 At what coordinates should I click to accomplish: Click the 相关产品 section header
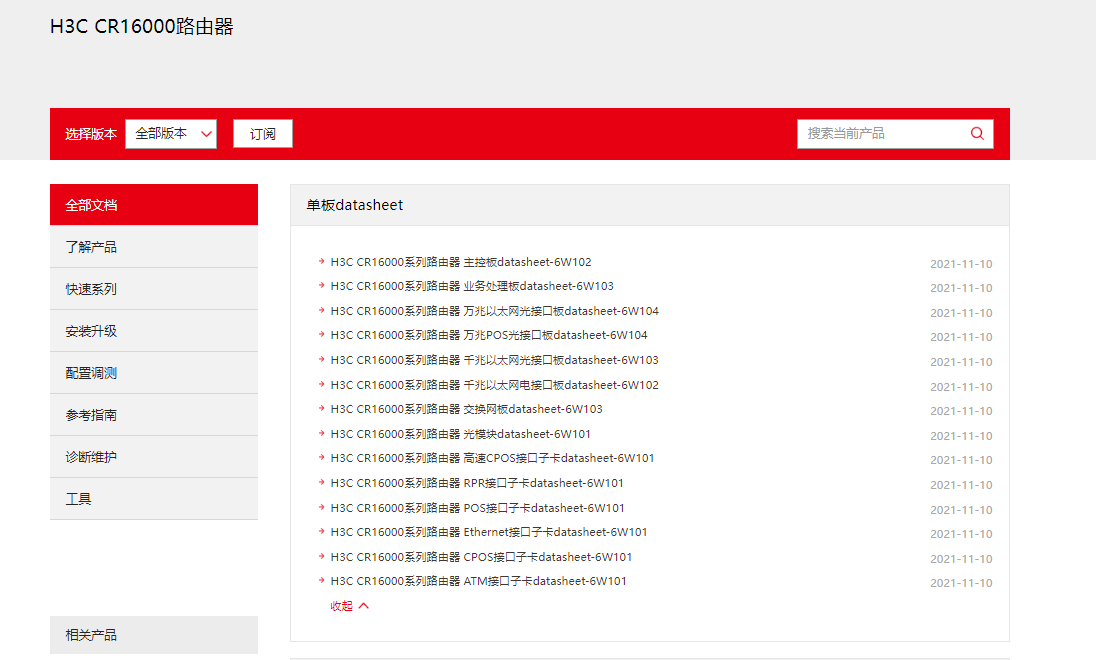pyautogui.click(x=154, y=635)
